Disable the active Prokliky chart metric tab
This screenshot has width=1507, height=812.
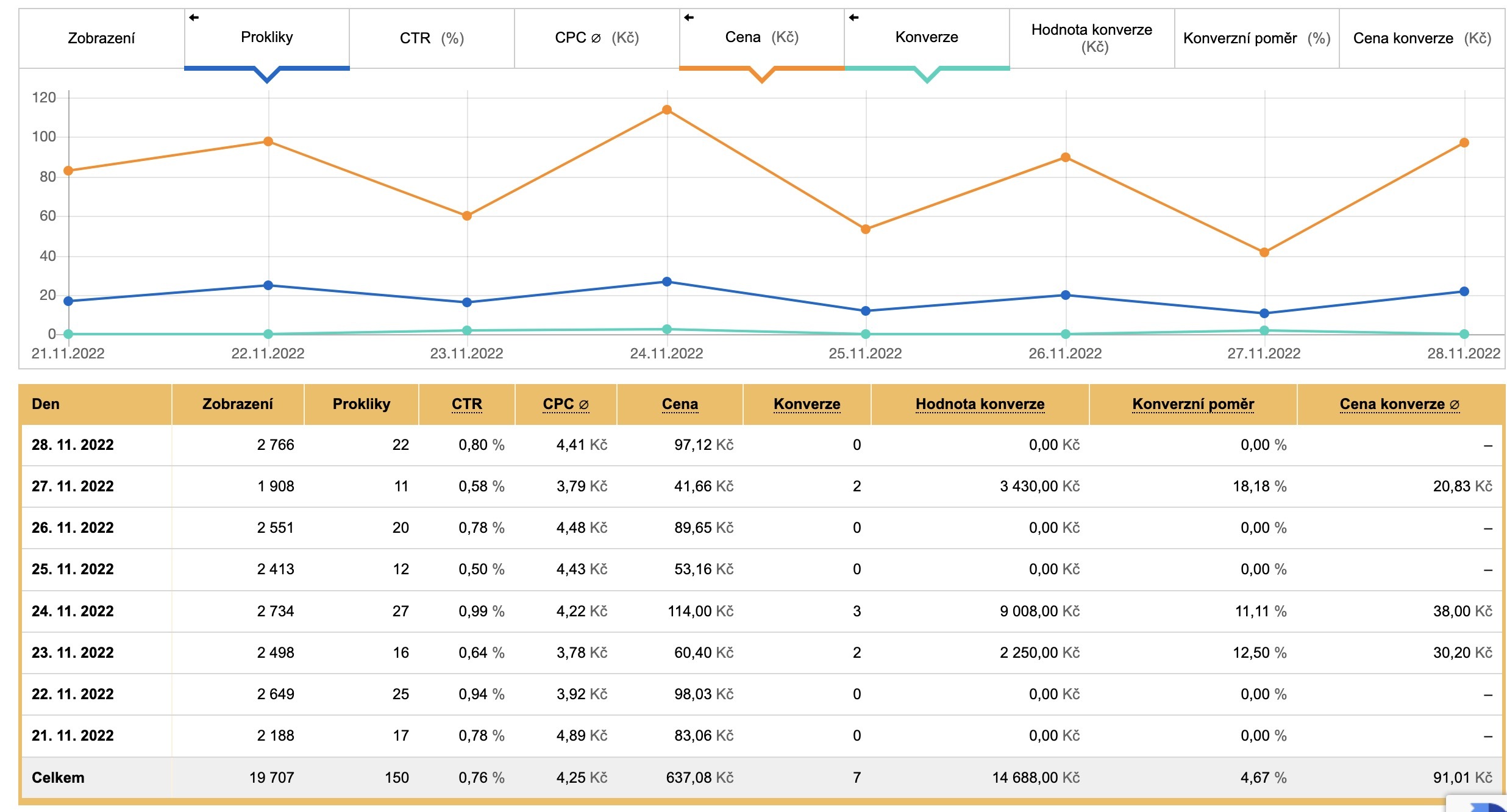[x=267, y=38]
